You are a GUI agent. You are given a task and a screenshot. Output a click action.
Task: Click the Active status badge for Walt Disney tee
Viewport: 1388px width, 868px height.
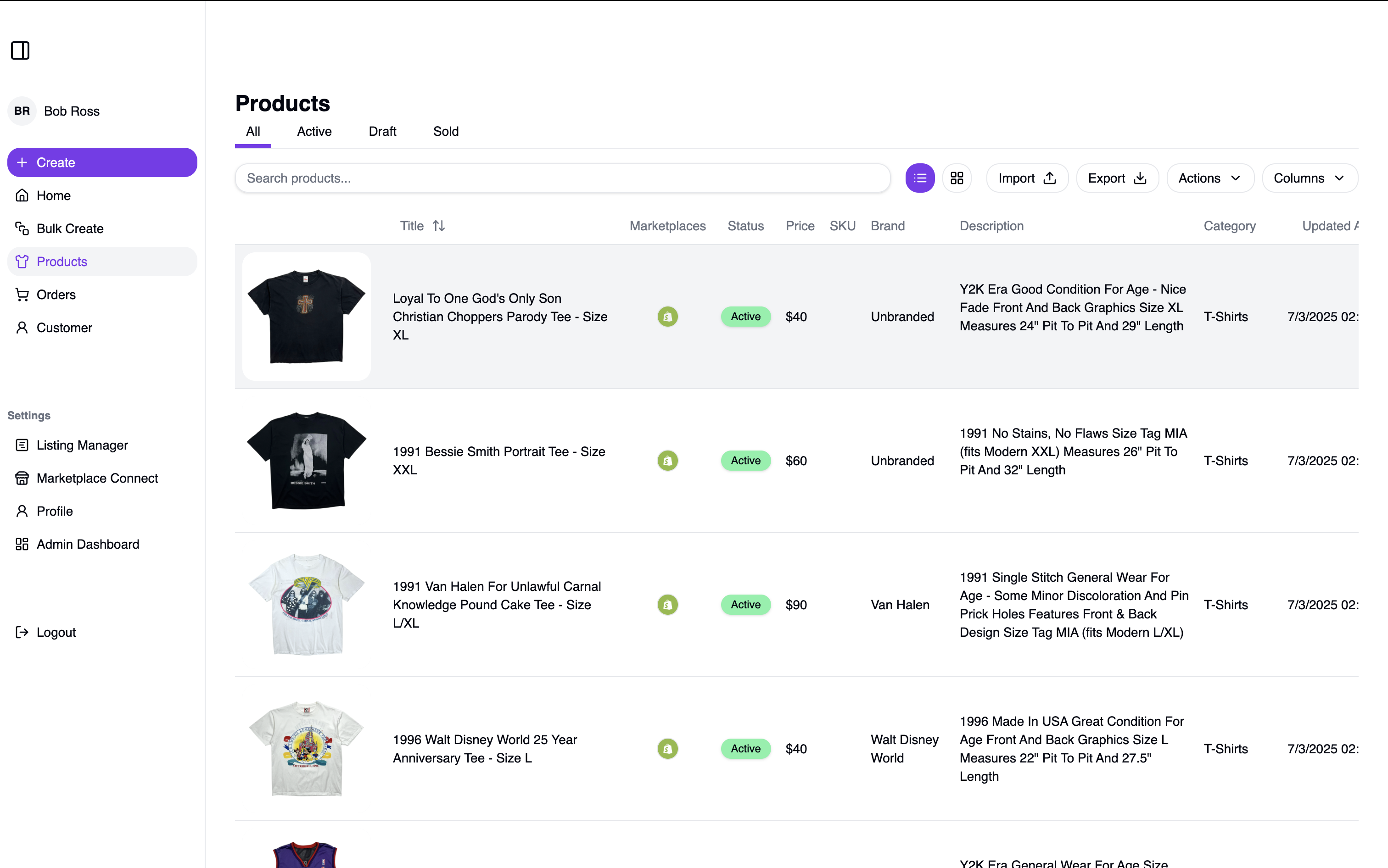pyautogui.click(x=745, y=749)
